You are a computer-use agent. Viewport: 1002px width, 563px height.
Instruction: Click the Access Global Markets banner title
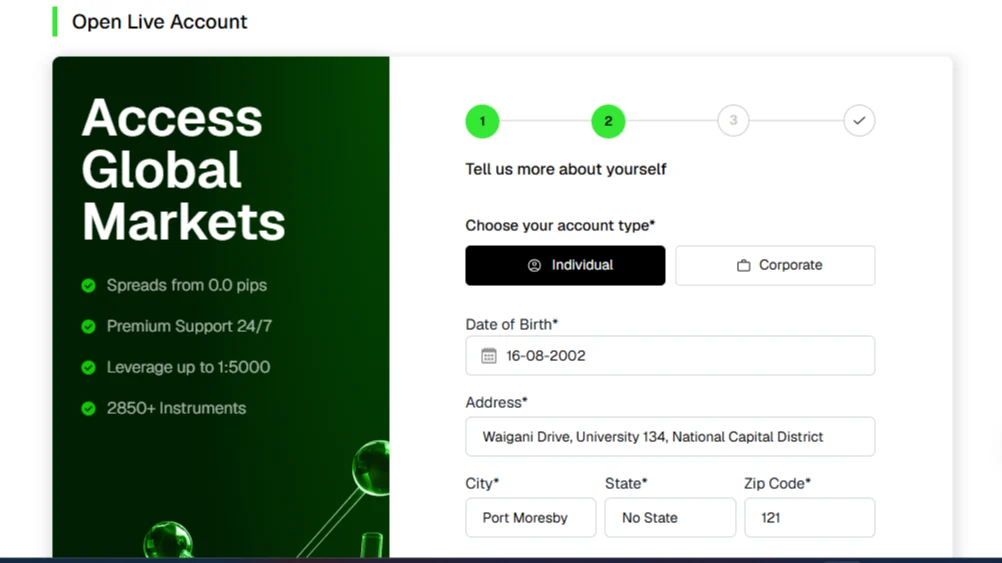tap(183, 169)
